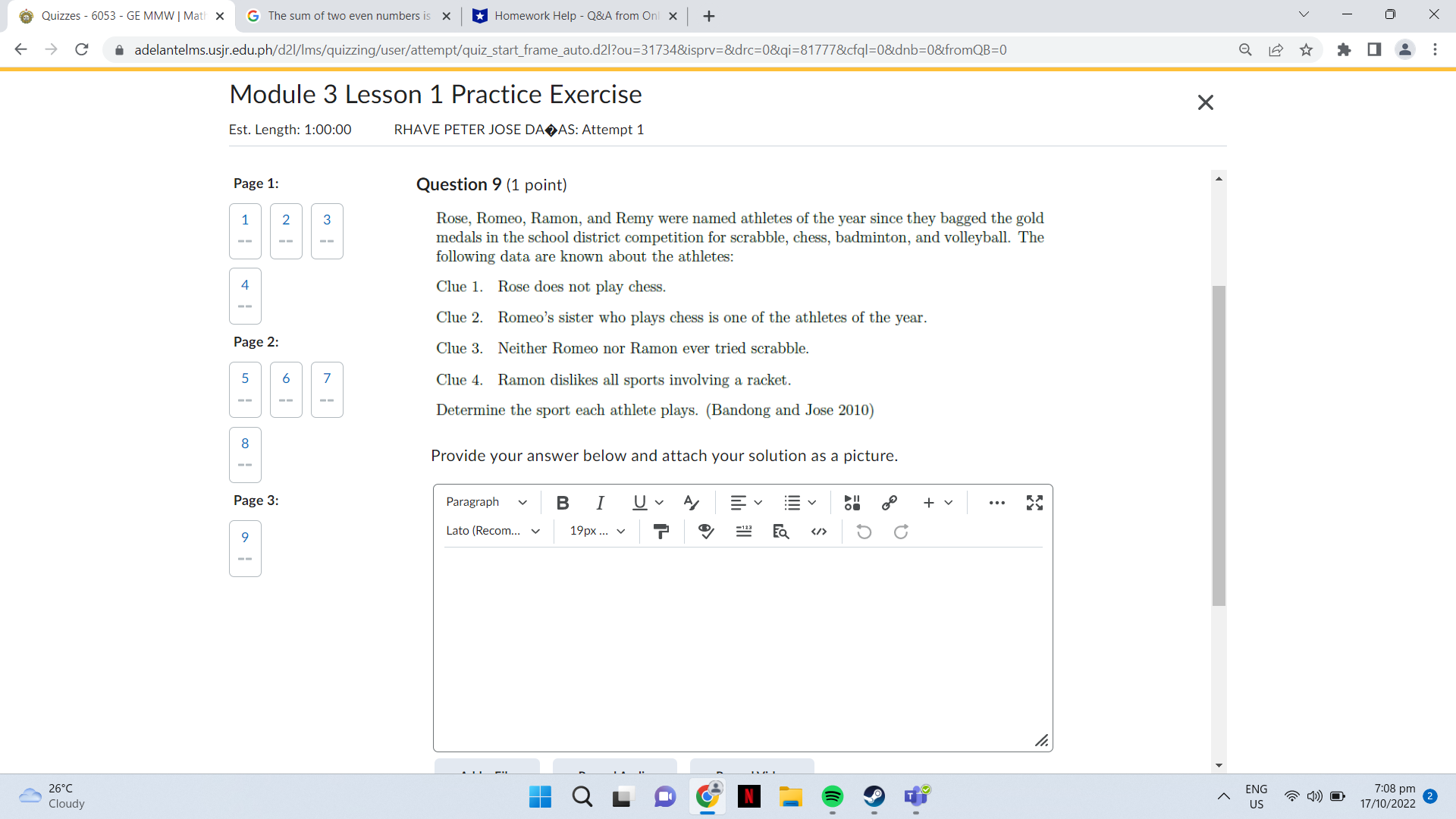The image size is (1456, 819).
Task: Toggle bold formatting in the editor
Action: (x=562, y=502)
